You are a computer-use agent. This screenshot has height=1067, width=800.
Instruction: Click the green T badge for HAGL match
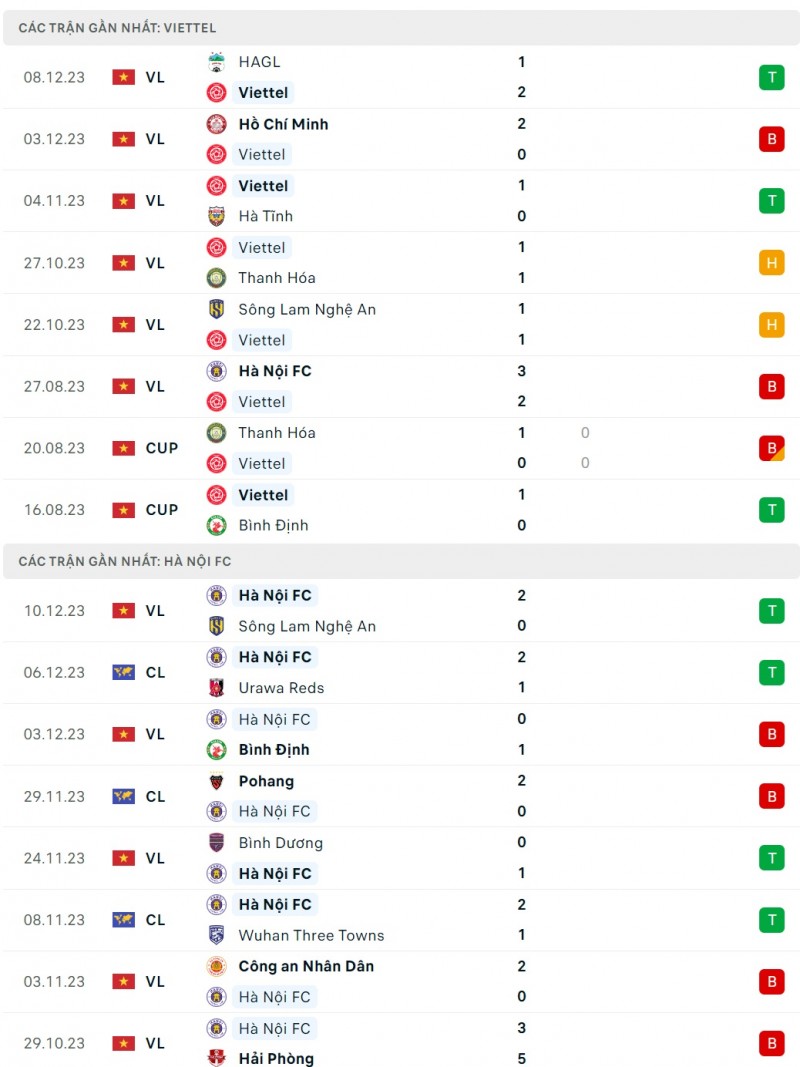[771, 77]
